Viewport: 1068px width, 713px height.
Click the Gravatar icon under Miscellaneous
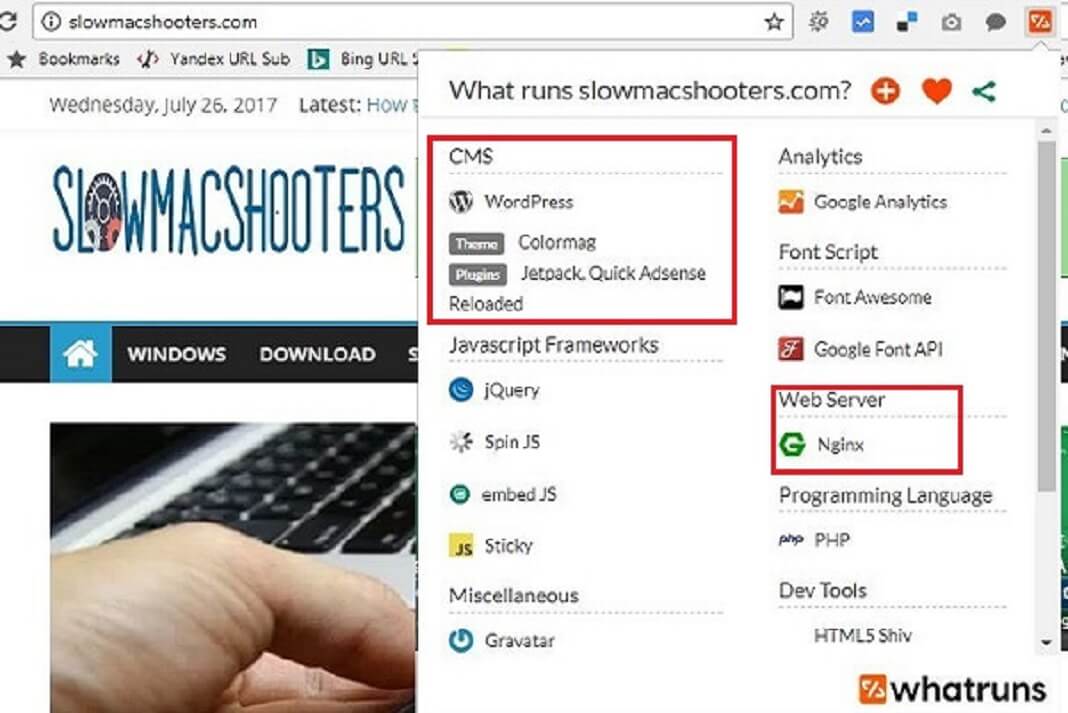point(460,641)
